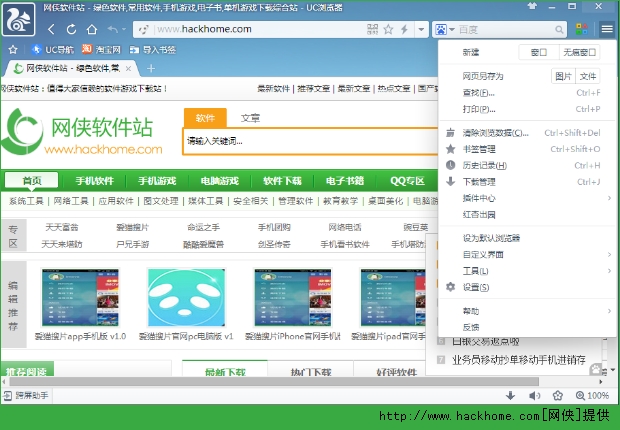
Task: Open 下载管理 from menu
Action: [527, 182]
